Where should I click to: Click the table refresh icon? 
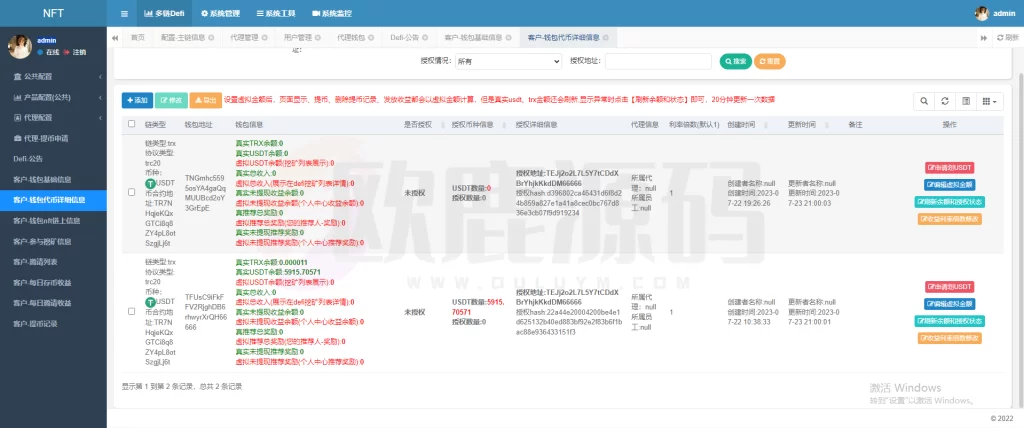coord(945,101)
